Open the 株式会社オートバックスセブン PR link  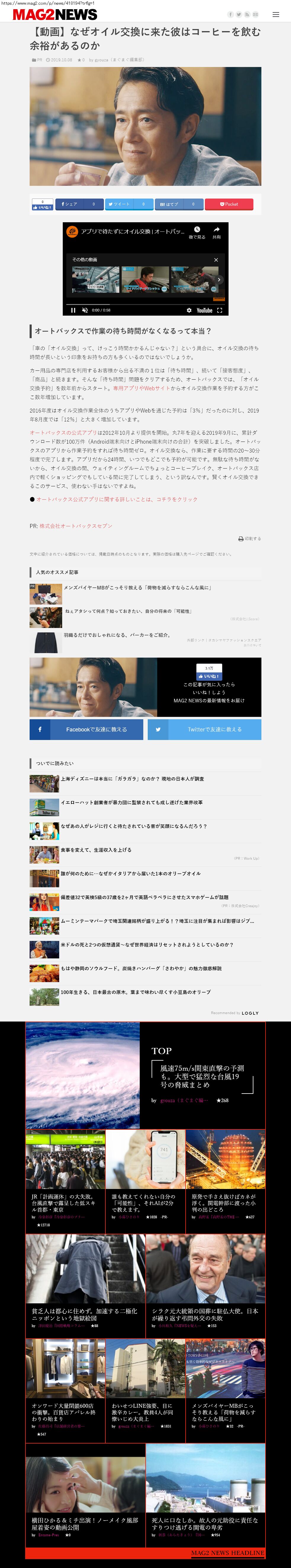pos(76,526)
